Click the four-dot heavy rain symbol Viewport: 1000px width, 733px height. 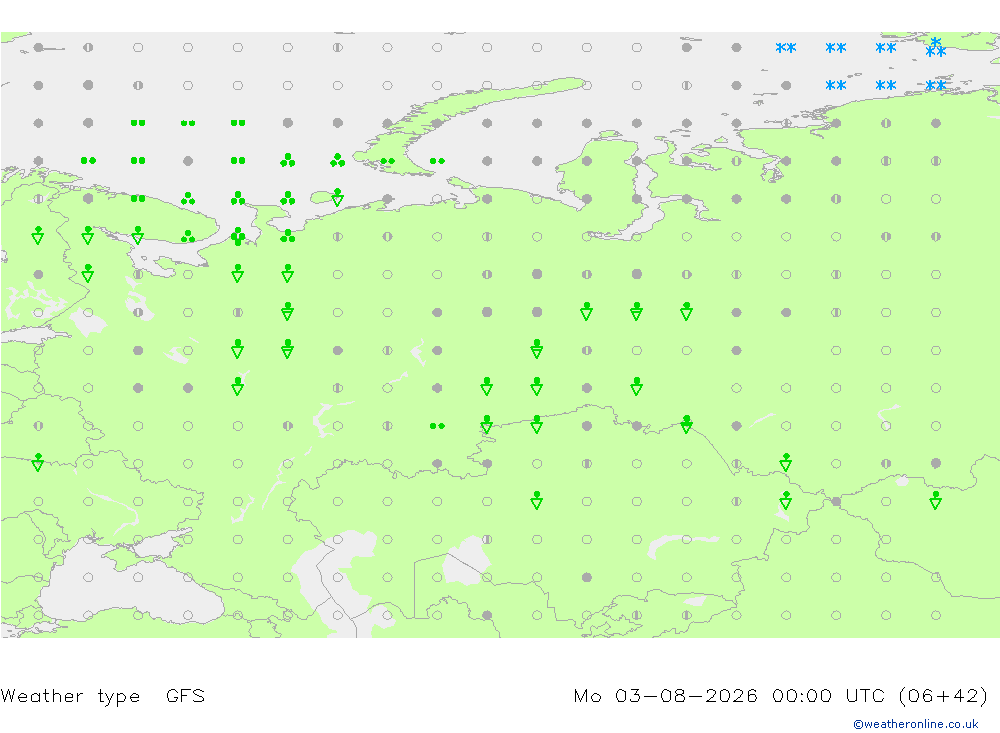[x=238, y=237]
